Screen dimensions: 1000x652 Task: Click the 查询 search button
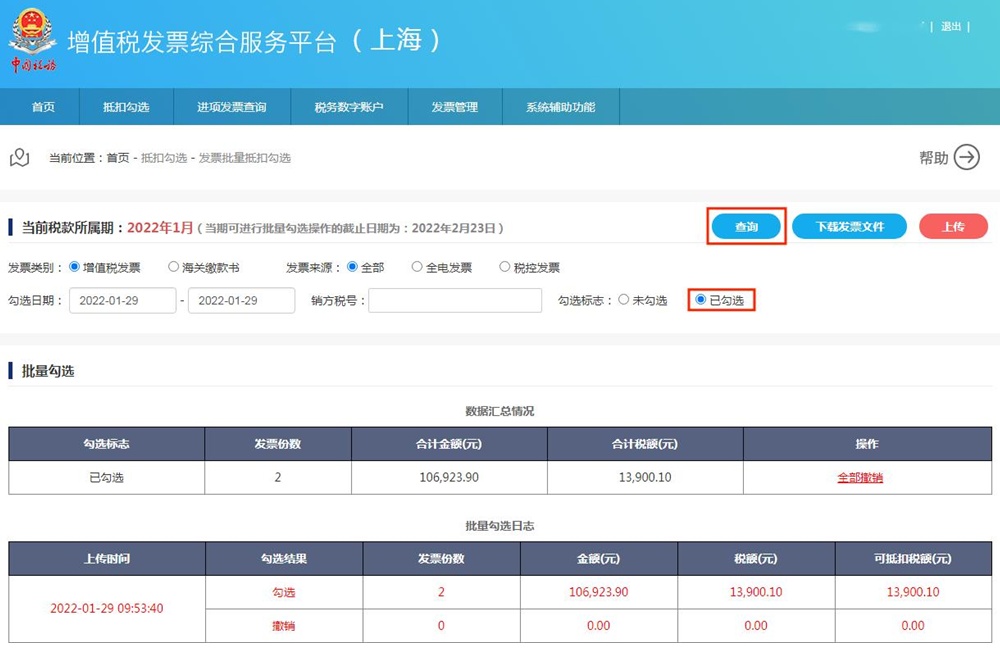point(746,227)
